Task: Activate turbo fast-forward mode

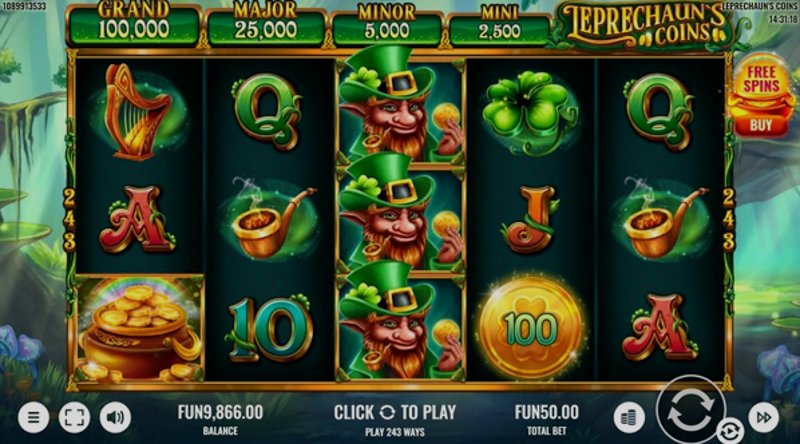Action: coord(764,417)
